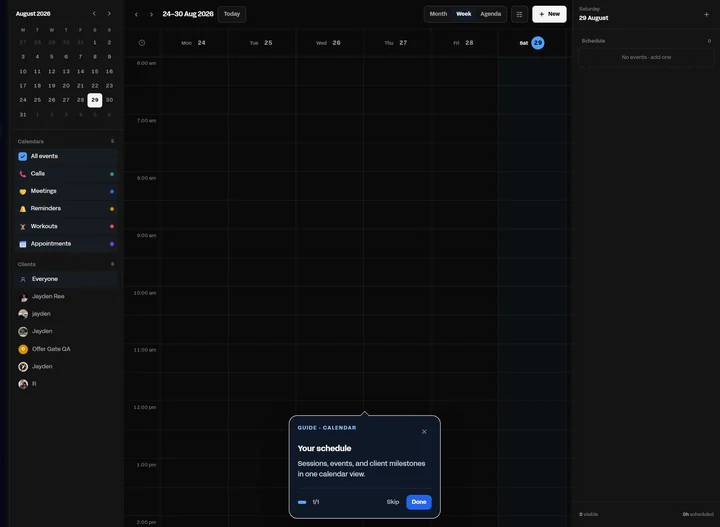Click the 24–30 Aug 2026 date range title

coord(188,14)
